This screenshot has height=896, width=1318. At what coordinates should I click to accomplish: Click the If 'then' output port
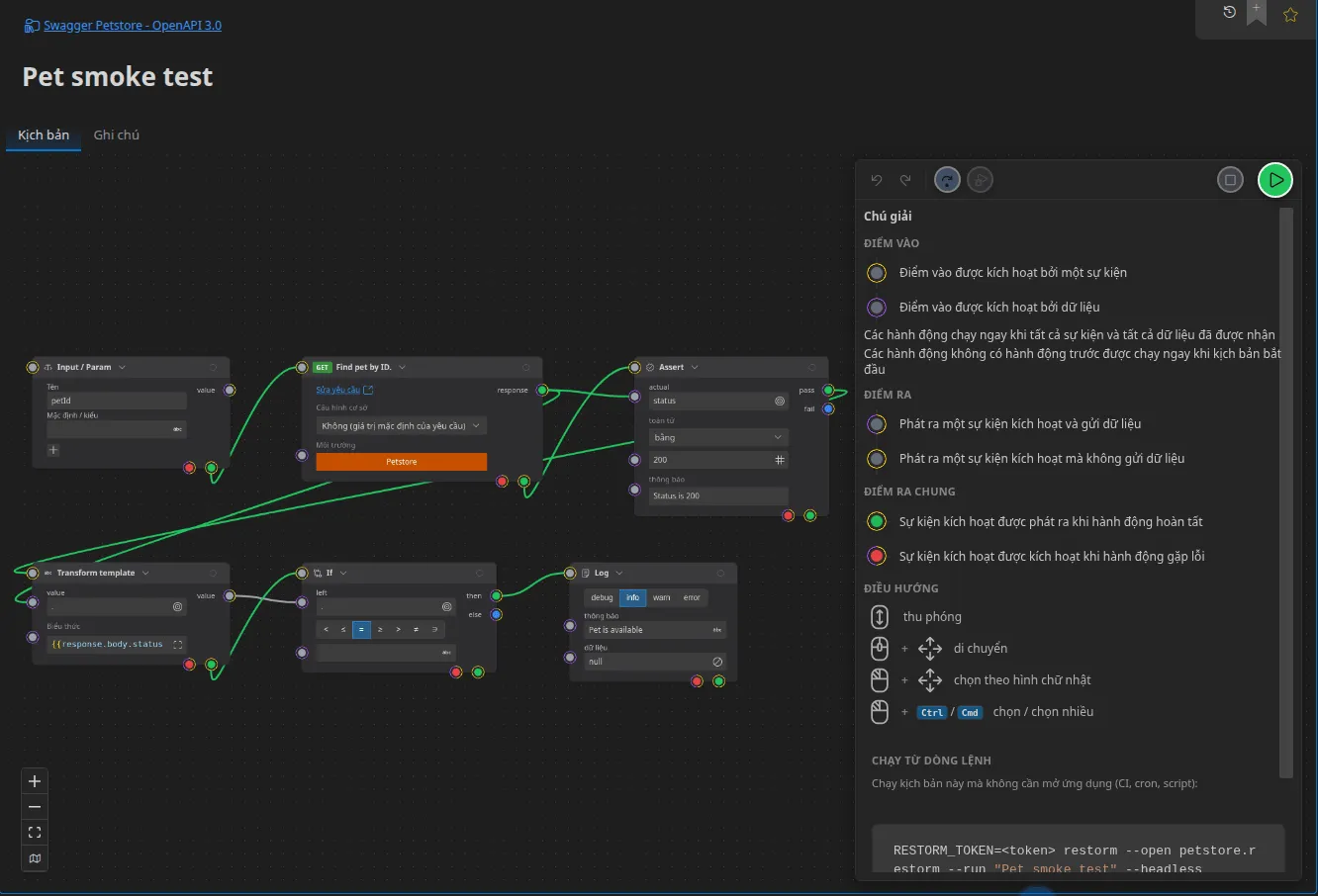[496, 595]
